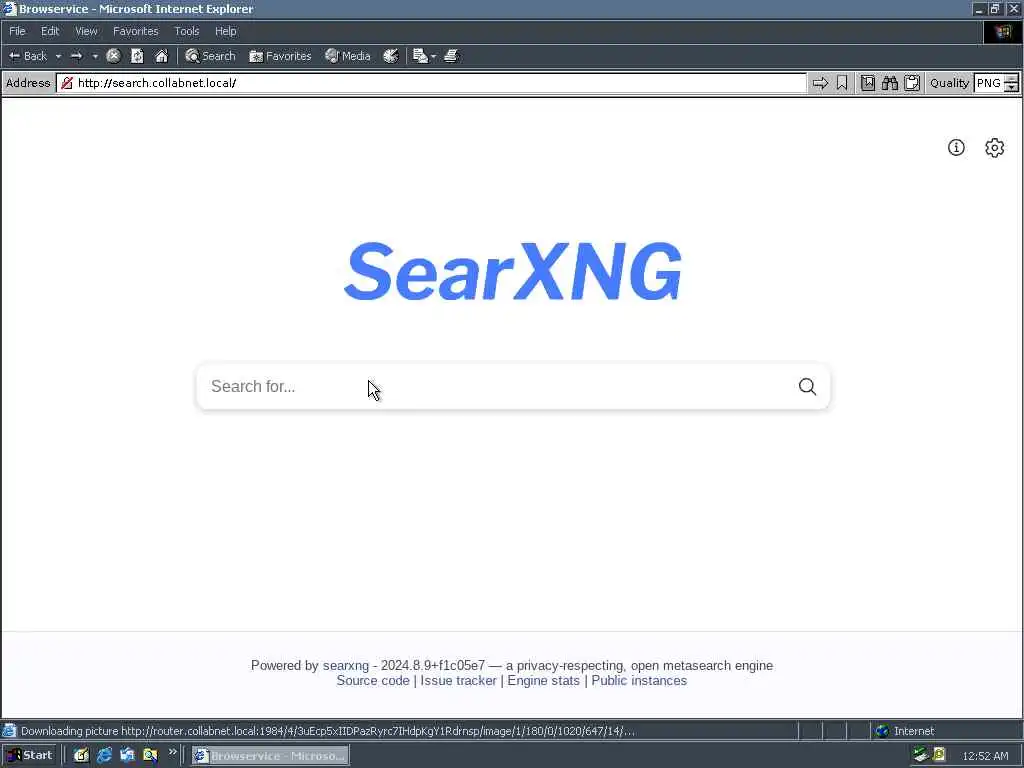
Task: Expand the Forward history dropdown arrow
Action: [x=95, y=56]
